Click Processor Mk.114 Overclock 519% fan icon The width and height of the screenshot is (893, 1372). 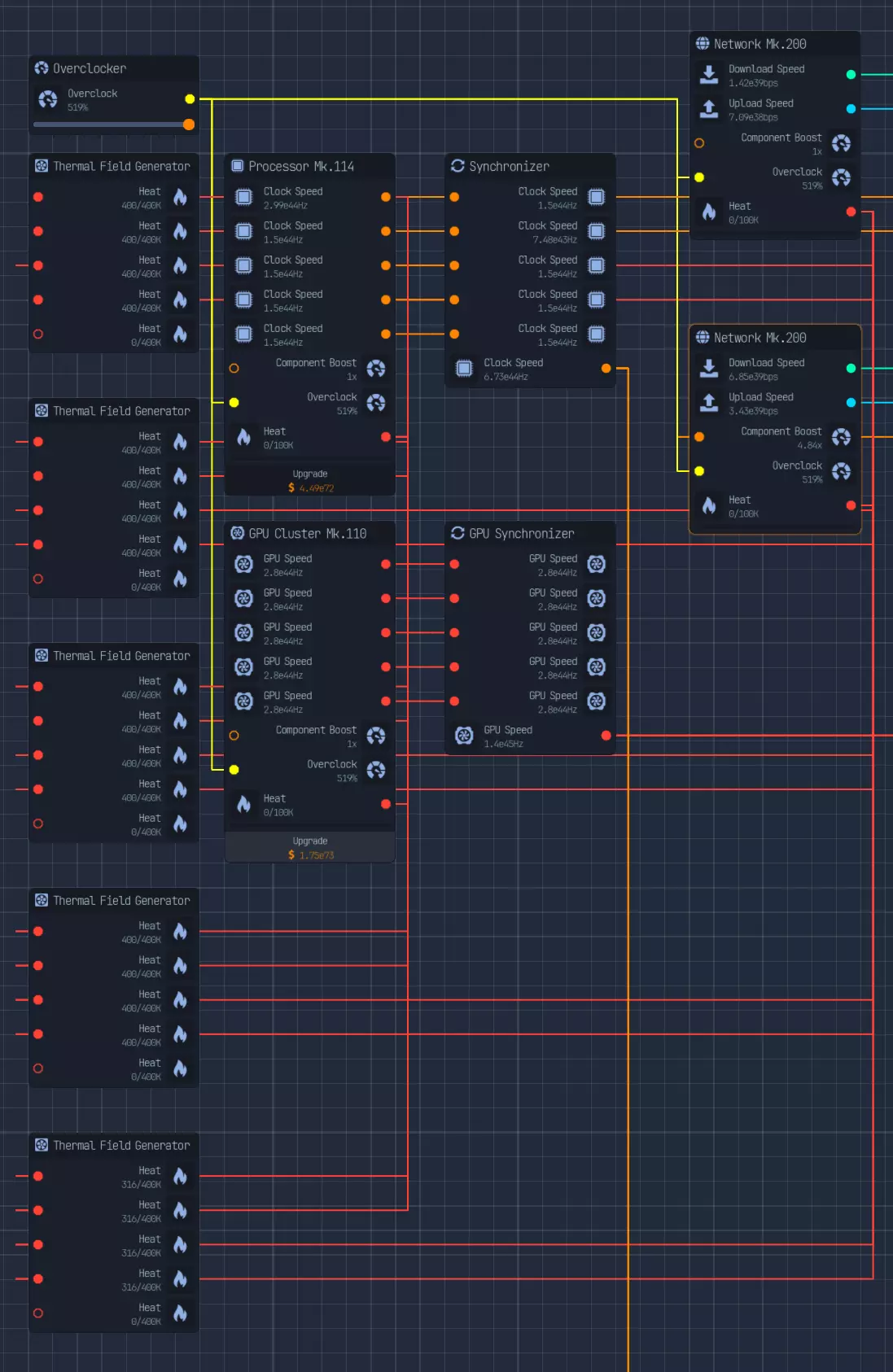point(376,403)
